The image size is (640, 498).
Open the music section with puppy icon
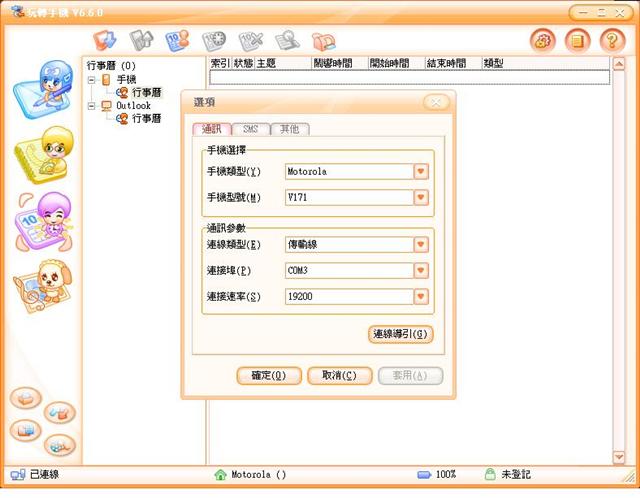tap(44, 290)
